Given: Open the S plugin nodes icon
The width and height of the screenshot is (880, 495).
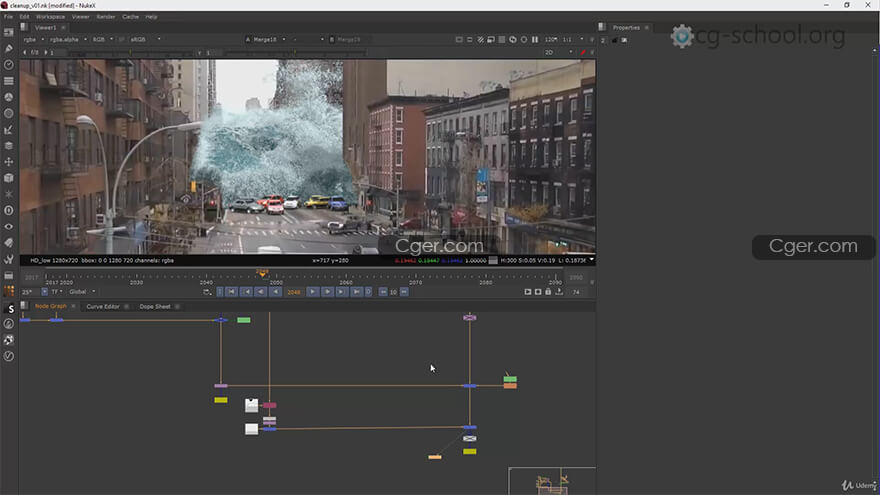Looking at the screenshot, I should pos(10,309).
